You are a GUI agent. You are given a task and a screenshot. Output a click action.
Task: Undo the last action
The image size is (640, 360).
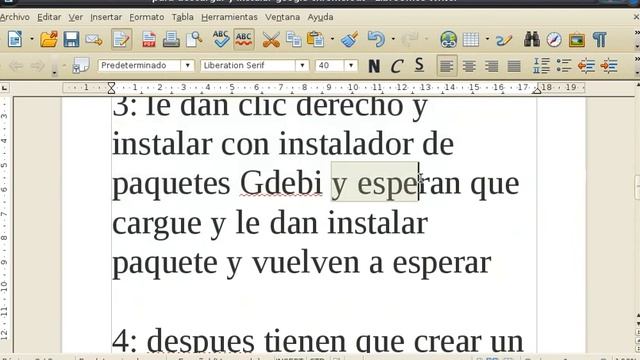(376, 40)
